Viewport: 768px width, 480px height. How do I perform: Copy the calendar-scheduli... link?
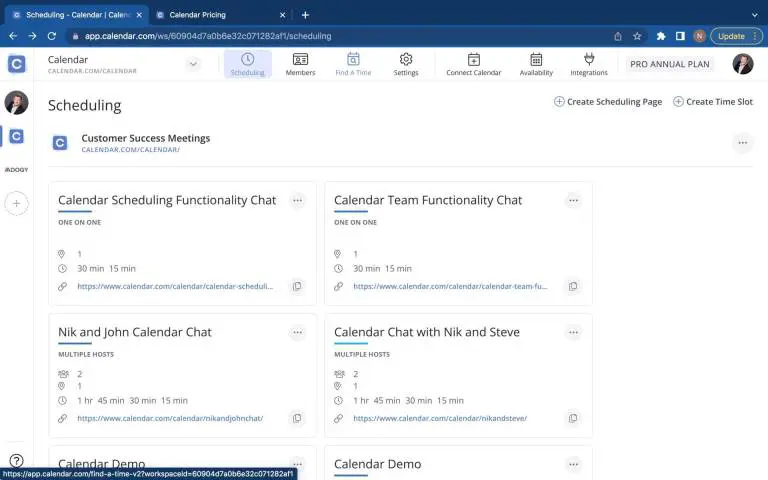[297, 286]
